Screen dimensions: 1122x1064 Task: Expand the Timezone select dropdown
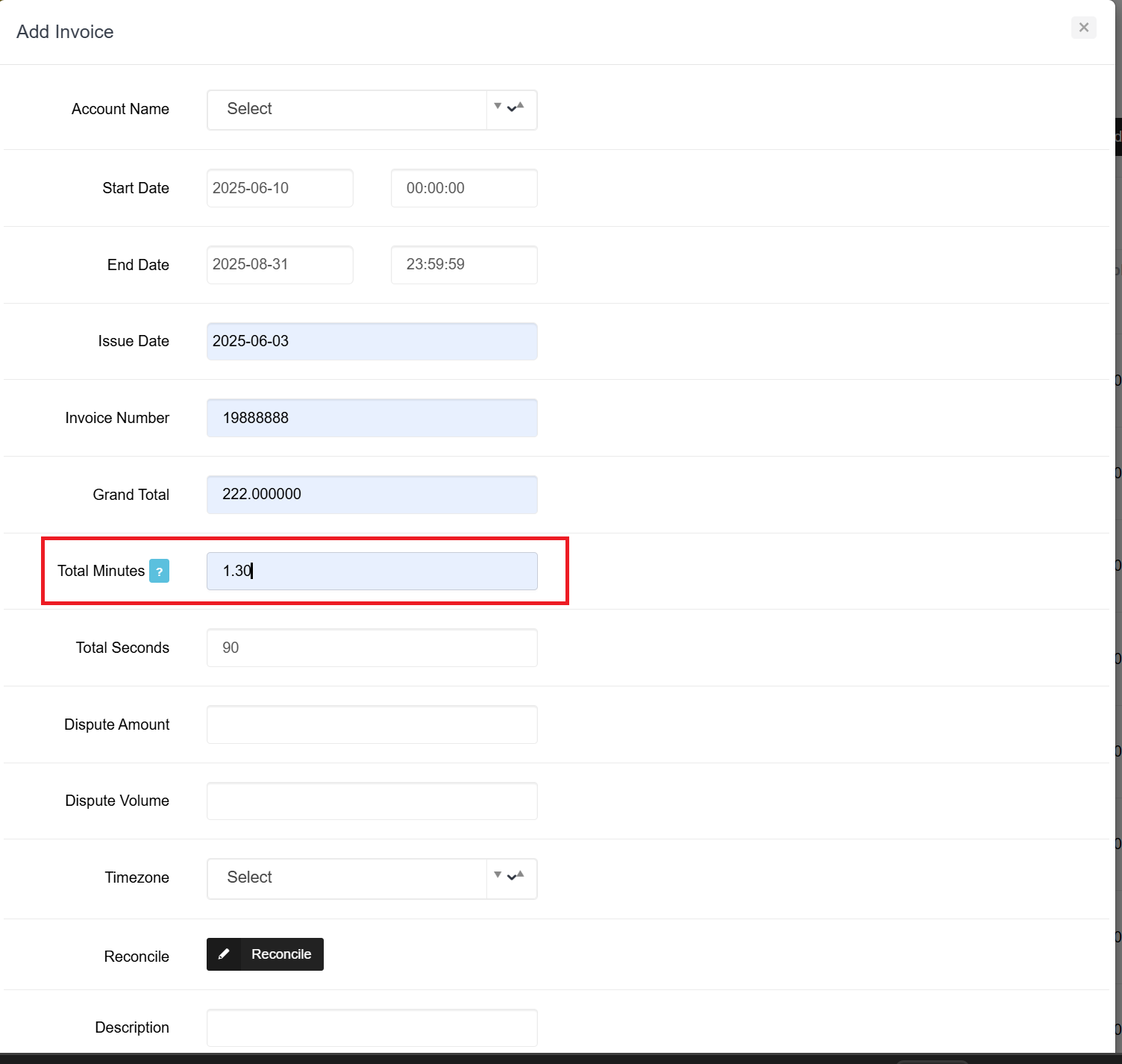coord(347,878)
